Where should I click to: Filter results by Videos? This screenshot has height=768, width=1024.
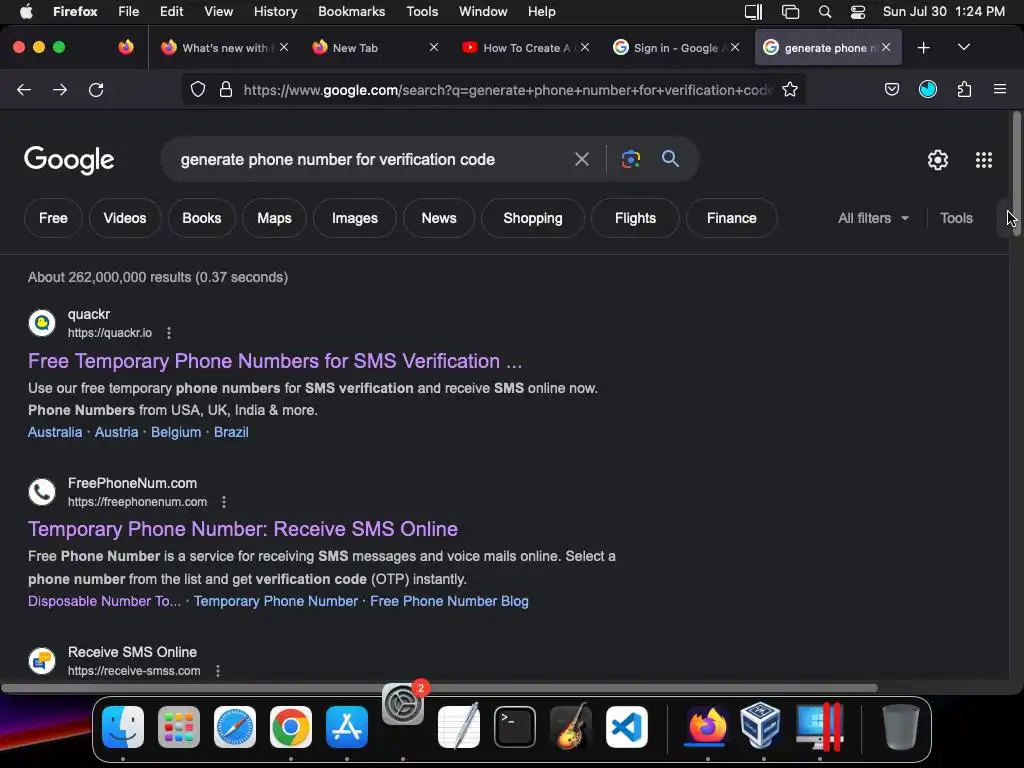(x=125, y=218)
